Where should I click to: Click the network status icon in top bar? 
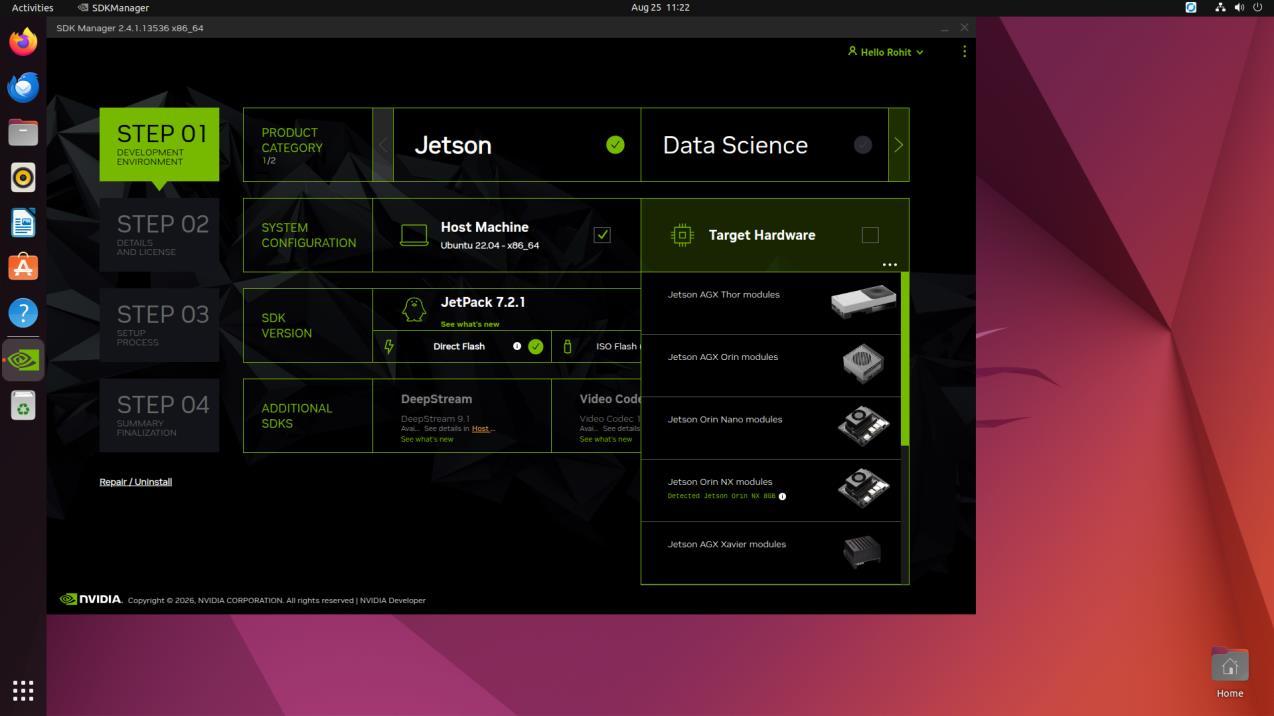coord(1220,7)
